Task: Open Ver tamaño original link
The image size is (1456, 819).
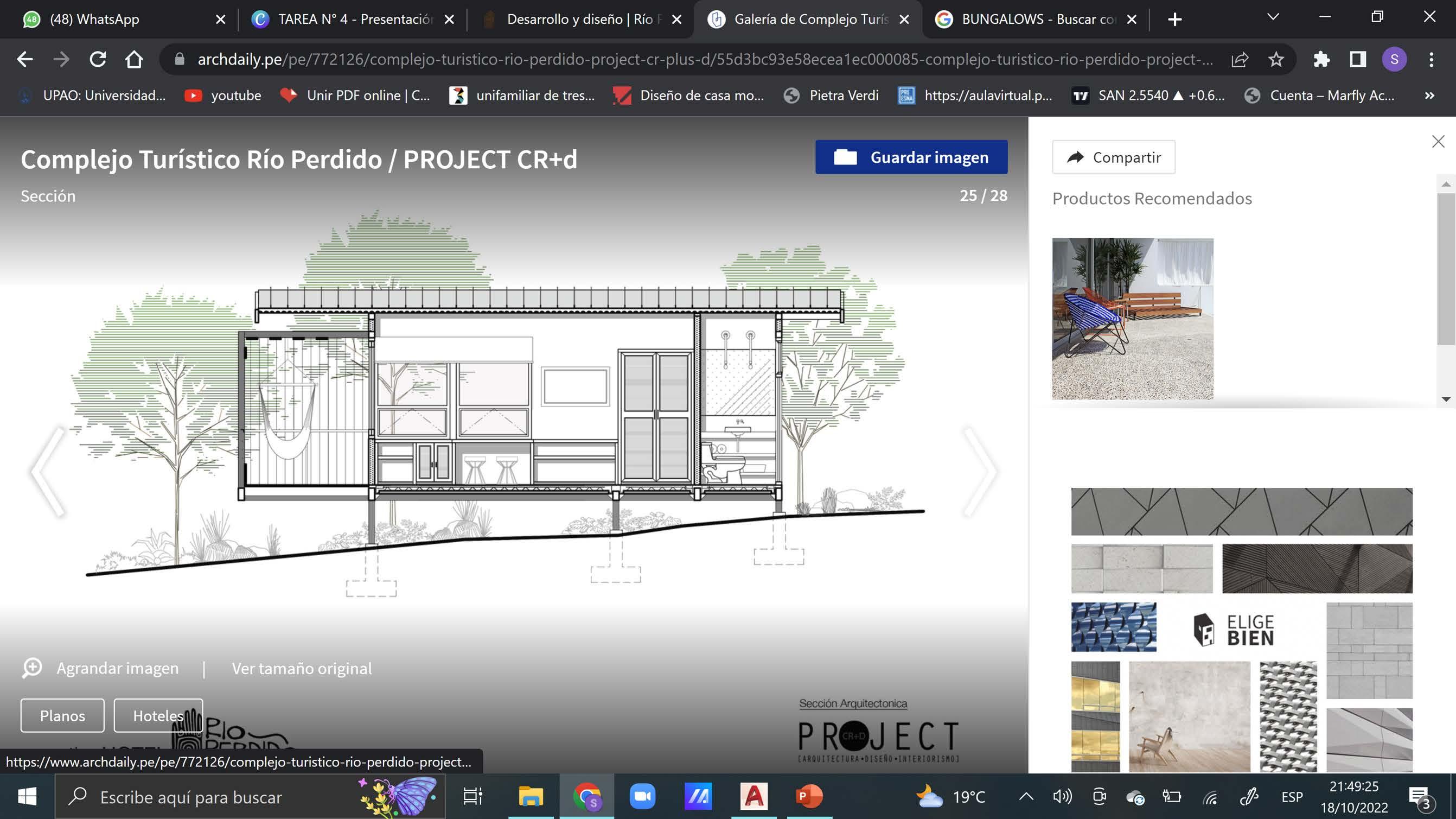Action: (x=301, y=669)
